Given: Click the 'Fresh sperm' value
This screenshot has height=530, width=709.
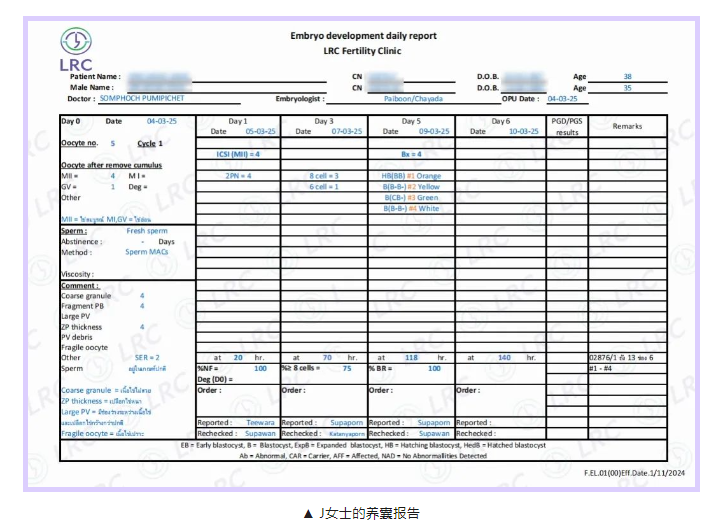Looking at the screenshot, I should click(x=147, y=231).
